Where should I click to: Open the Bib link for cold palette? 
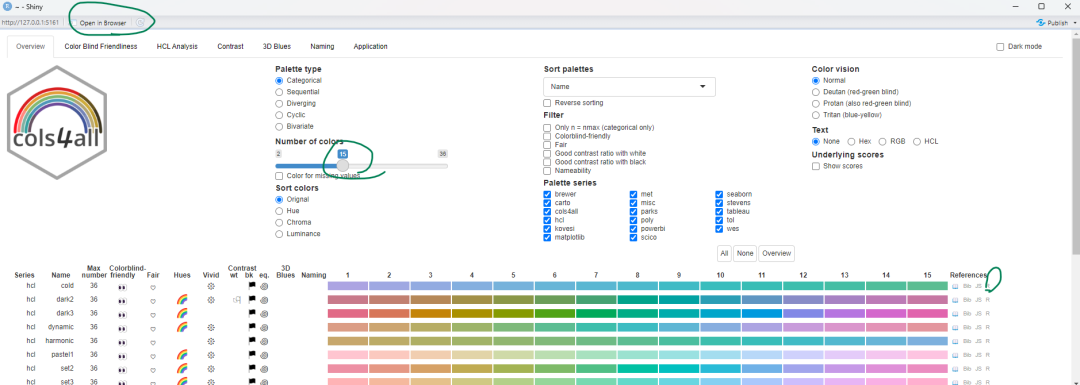tap(967, 286)
